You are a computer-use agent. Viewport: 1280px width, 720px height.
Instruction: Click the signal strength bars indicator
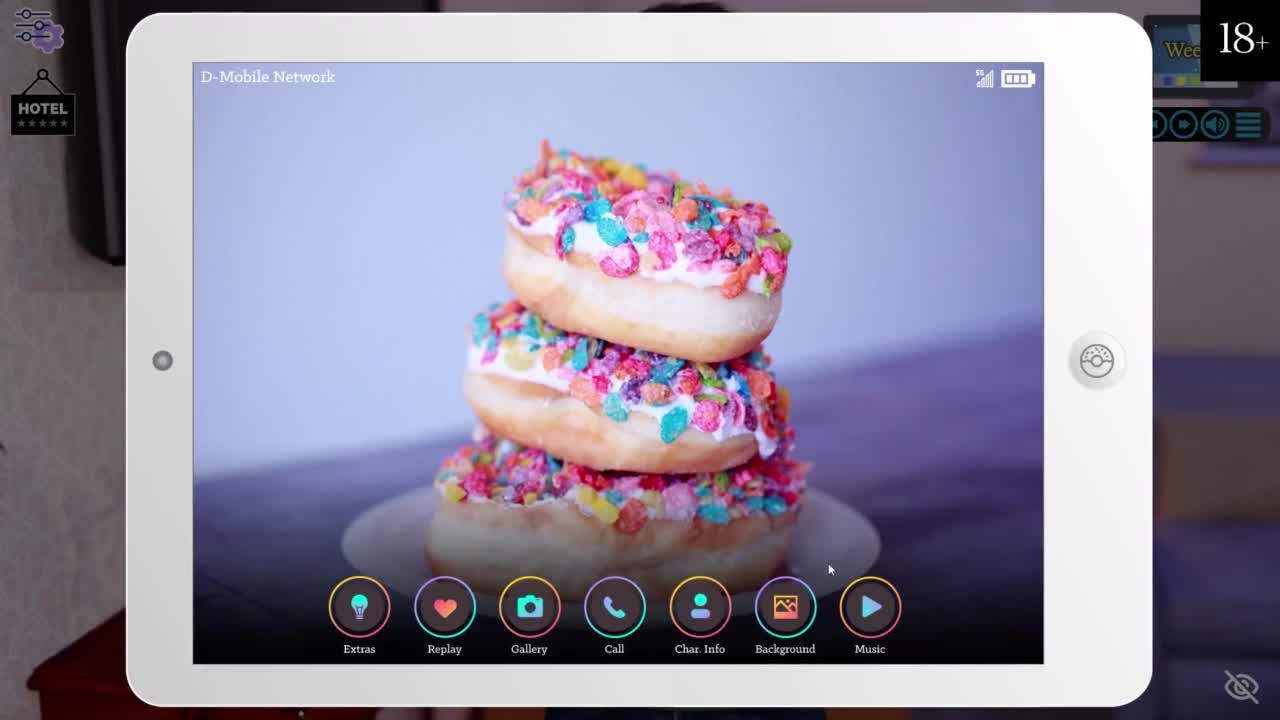pos(985,79)
